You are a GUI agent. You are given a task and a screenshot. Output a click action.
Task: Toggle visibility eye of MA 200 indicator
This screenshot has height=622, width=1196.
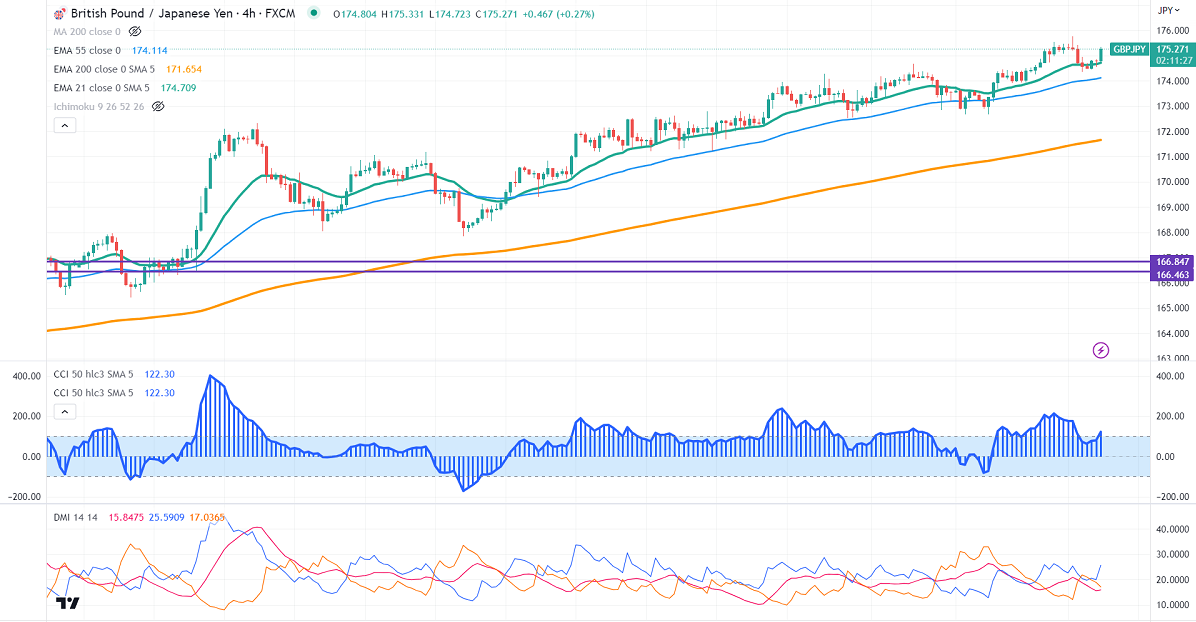point(135,31)
